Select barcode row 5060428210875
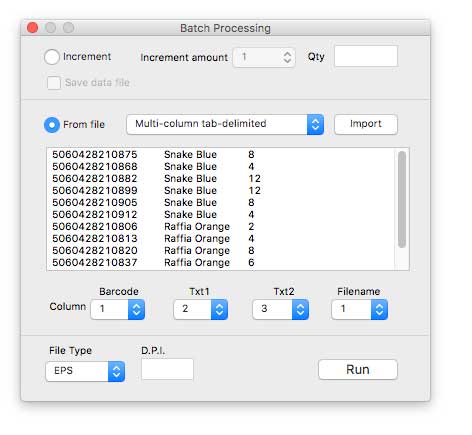 click(x=221, y=154)
